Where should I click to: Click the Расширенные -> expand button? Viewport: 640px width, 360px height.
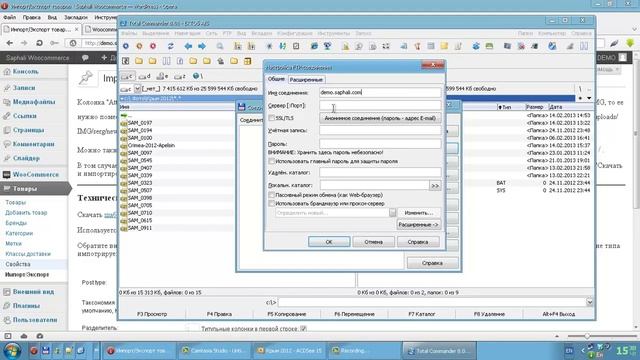pyautogui.click(x=418, y=225)
